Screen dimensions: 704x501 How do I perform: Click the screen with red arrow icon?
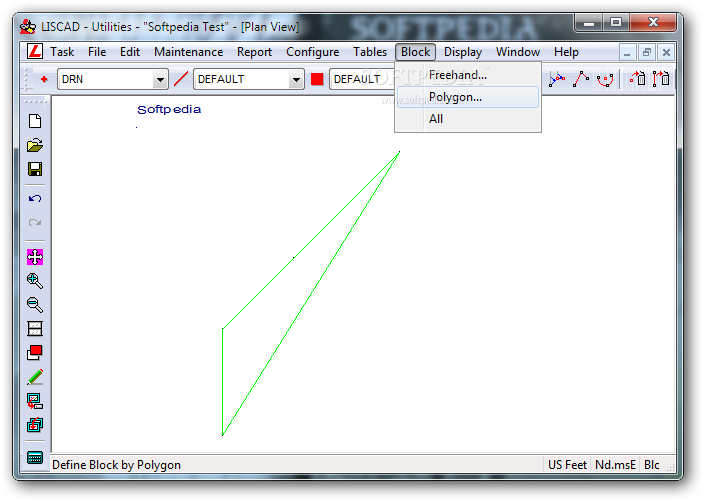pos(35,401)
